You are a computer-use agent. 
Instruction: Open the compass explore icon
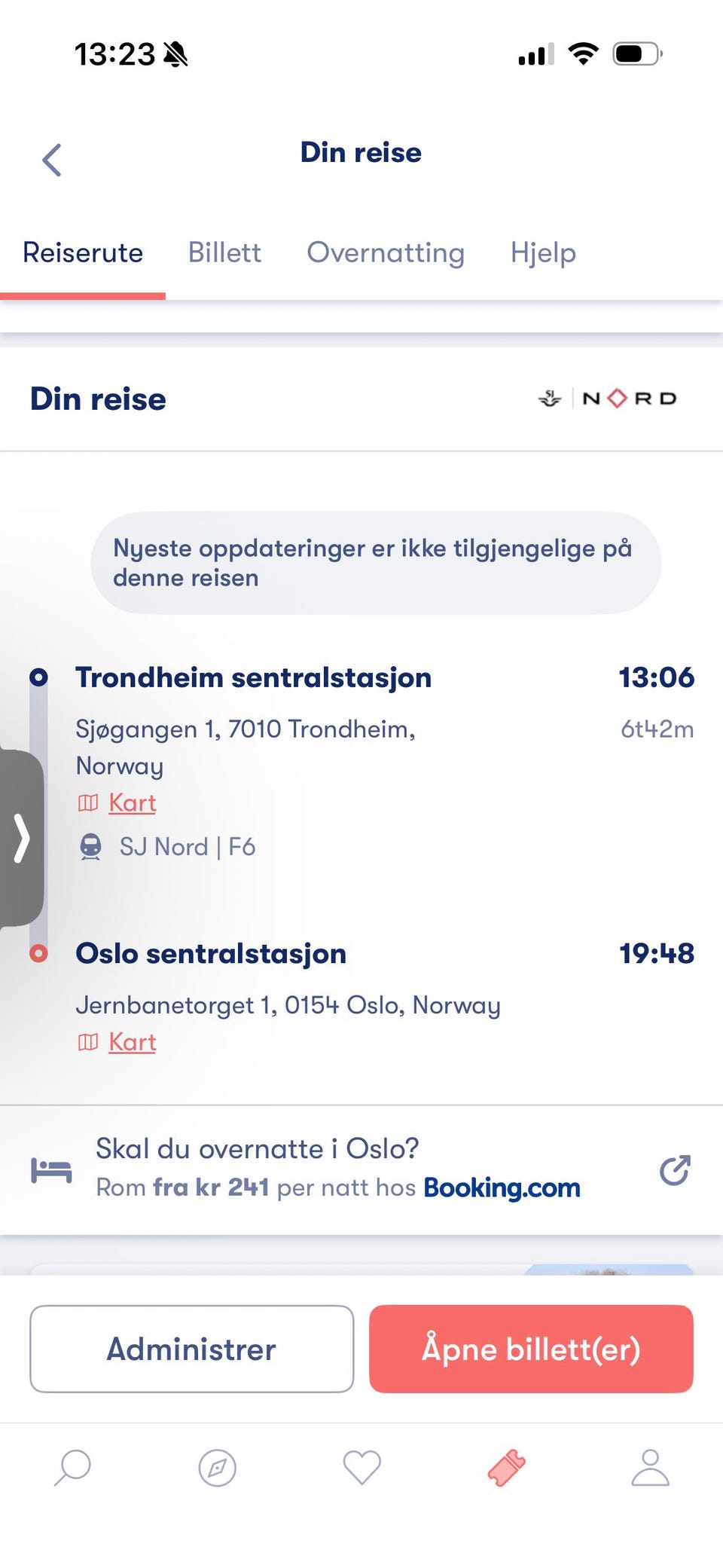[217, 1468]
